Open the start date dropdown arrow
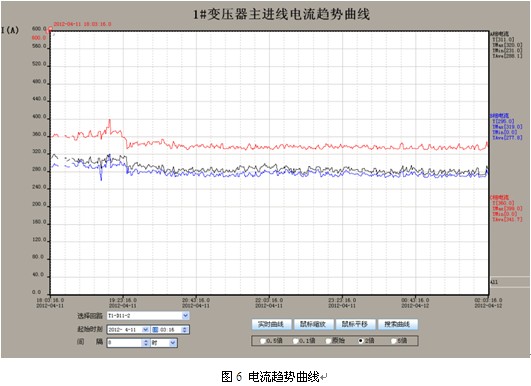Image resolution: width=531 pixels, height=386 pixels. pyautogui.click(x=145, y=329)
